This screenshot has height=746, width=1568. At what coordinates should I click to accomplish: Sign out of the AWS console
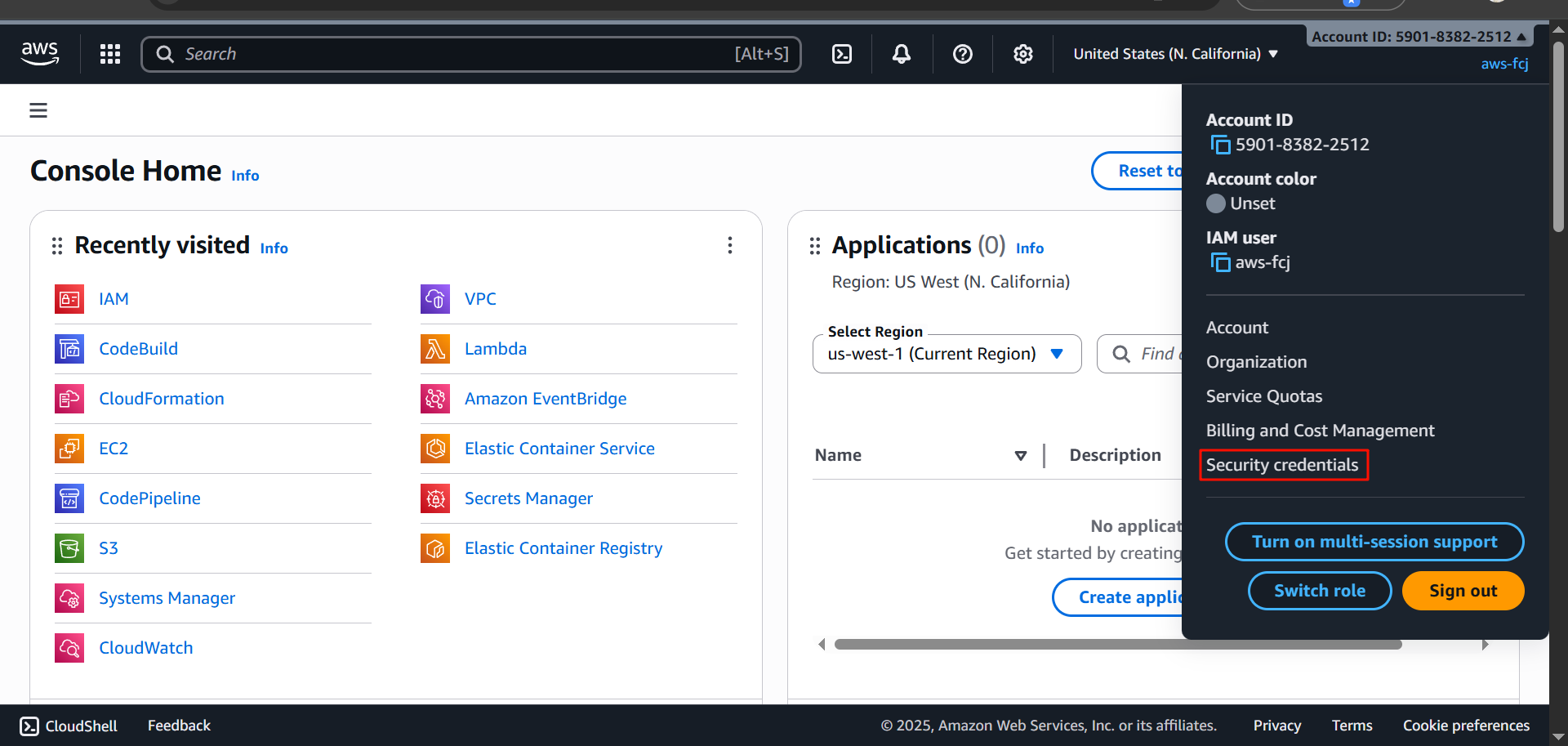[x=1463, y=591]
